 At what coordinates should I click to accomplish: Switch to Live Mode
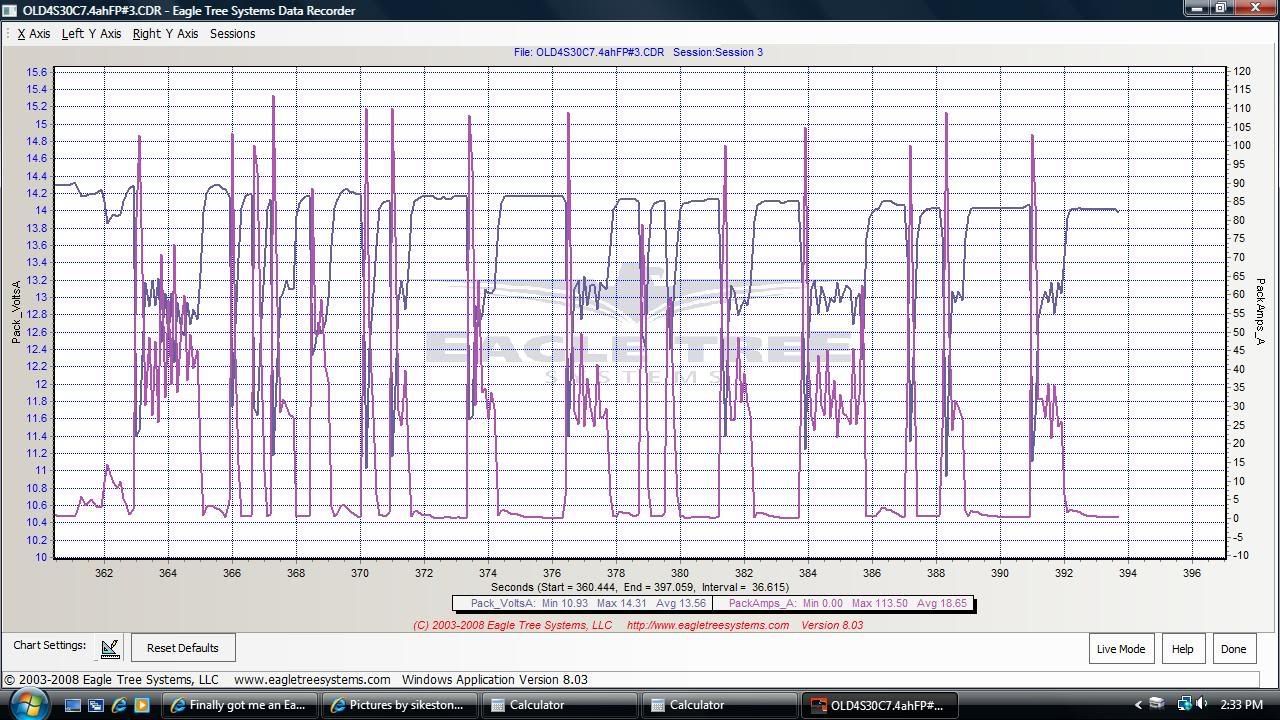1120,649
